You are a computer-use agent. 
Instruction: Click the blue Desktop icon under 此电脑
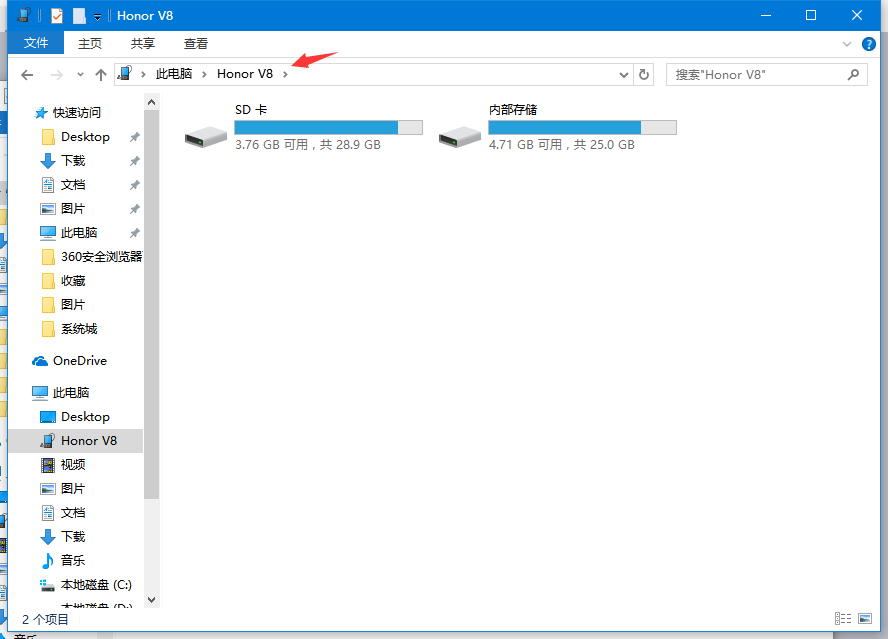click(x=48, y=417)
